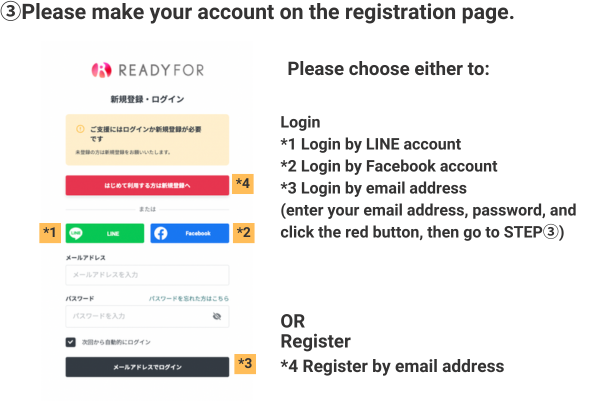Screen dimensions: 600x414
Task: Open the forgot password link
Action: 189,298
